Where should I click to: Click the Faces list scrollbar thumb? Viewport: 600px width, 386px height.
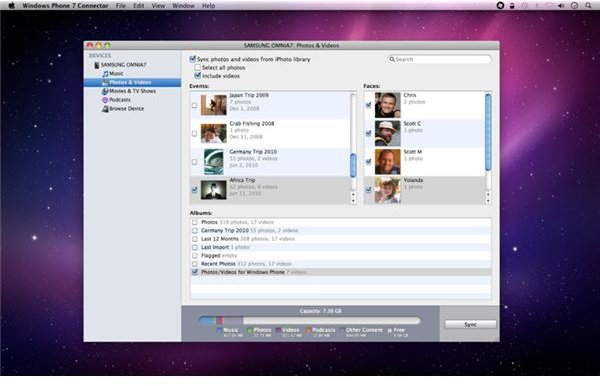[x=488, y=132]
